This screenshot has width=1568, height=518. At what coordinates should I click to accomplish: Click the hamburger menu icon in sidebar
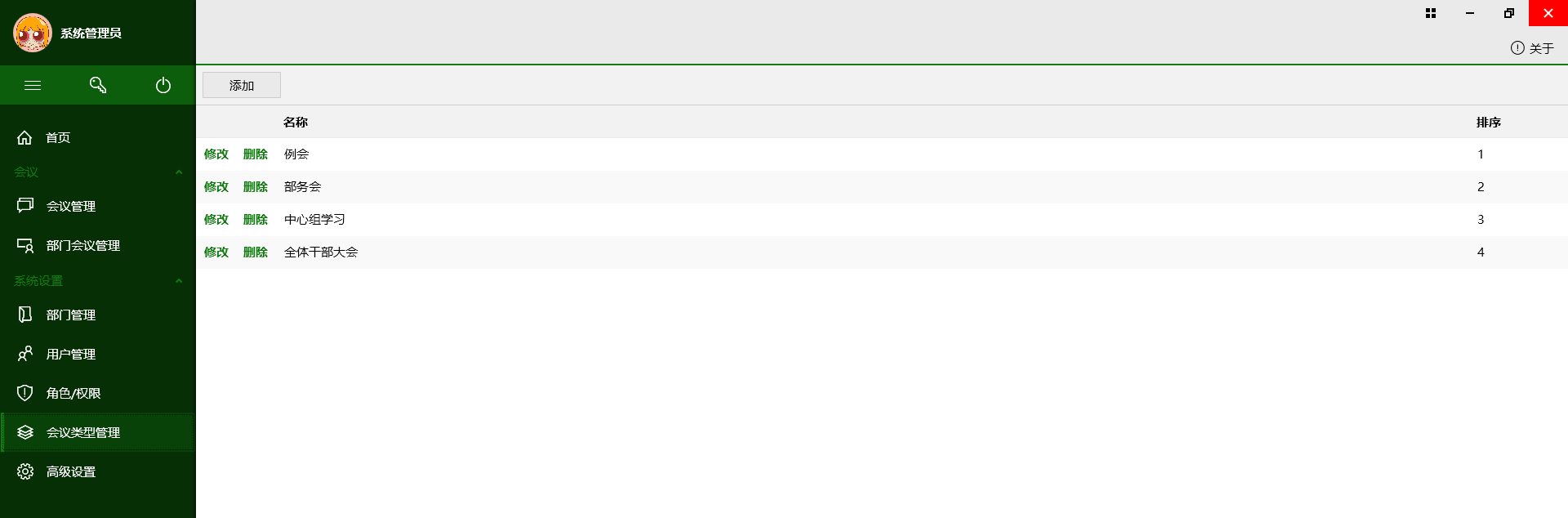[x=33, y=85]
